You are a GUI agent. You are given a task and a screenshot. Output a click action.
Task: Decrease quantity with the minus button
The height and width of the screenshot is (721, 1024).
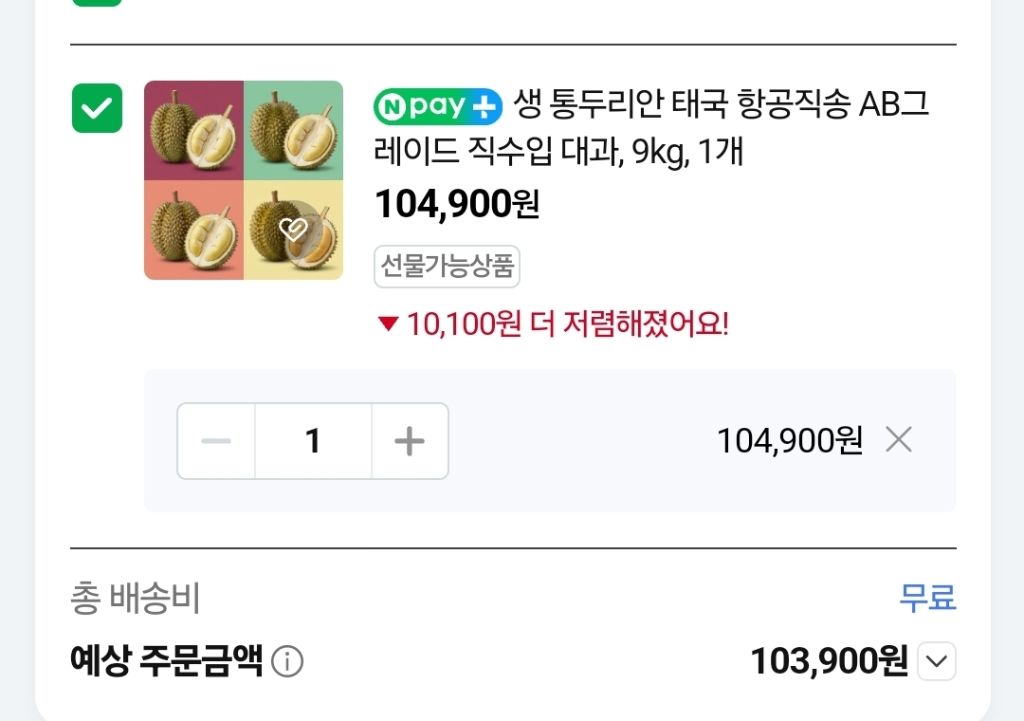[216, 441]
